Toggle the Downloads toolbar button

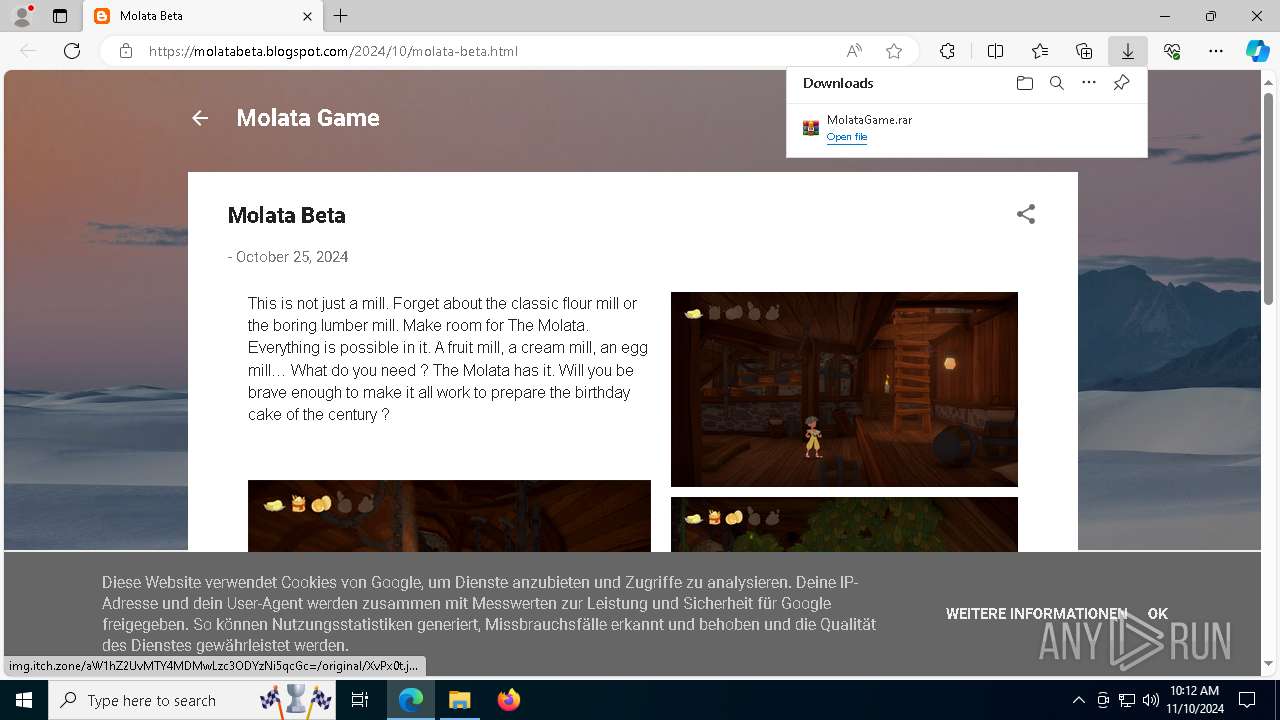[x=1128, y=51]
